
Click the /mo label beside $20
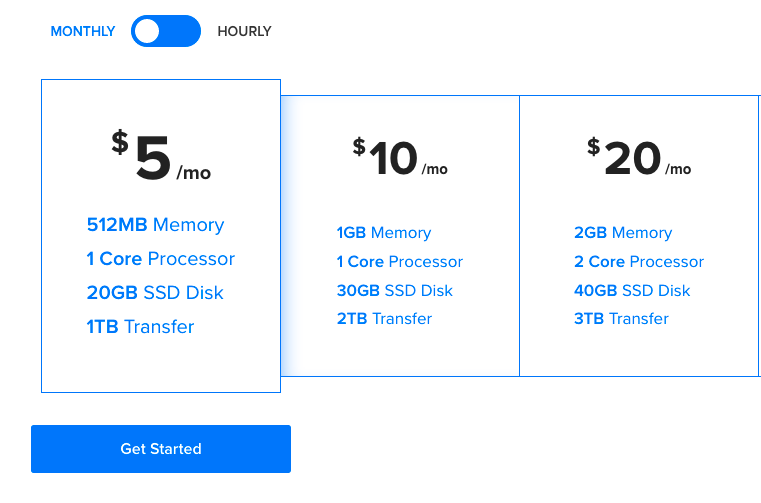(x=679, y=169)
